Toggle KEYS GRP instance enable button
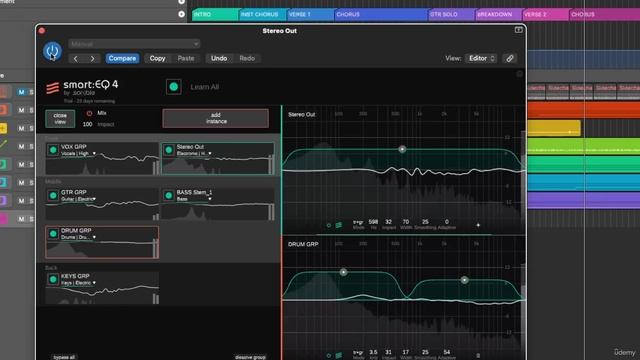Image resolution: width=640 pixels, height=360 pixels. point(53,279)
